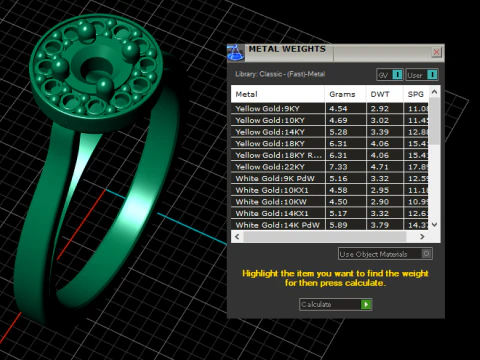This screenshot has width=480, height=360.
Task: Click the table scroll down arrow
Action: (x=434, y=225)
